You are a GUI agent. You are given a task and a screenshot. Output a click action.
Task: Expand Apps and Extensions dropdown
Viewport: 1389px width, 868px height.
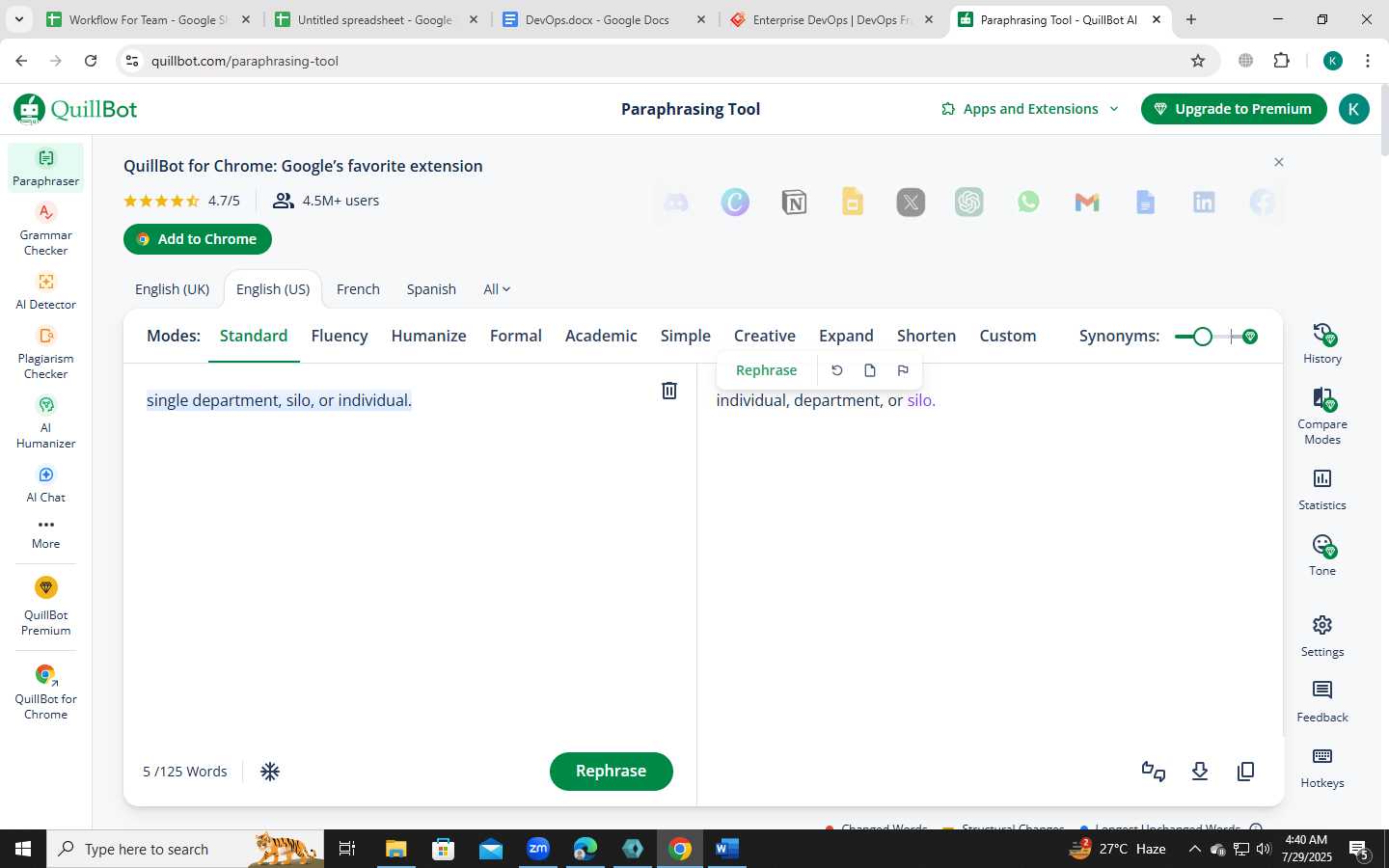[x=1029, y=109]
